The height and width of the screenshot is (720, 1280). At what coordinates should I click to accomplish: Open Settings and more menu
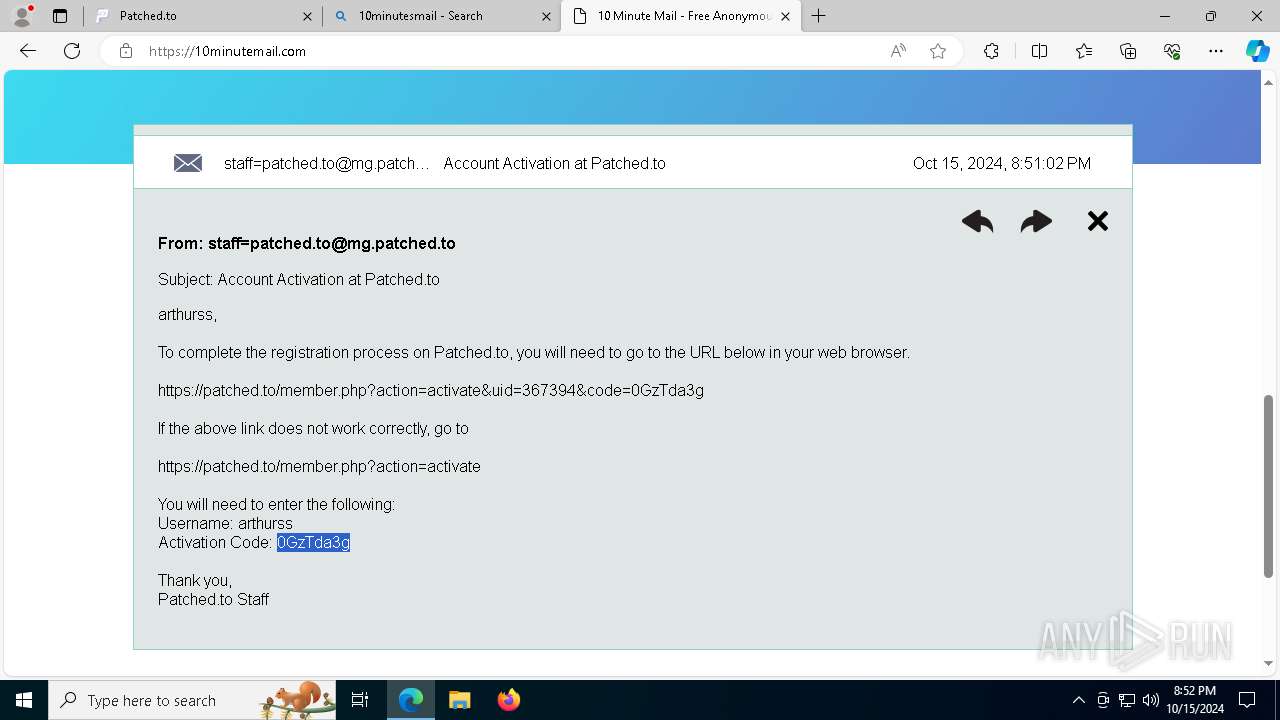click(1216, 51)
